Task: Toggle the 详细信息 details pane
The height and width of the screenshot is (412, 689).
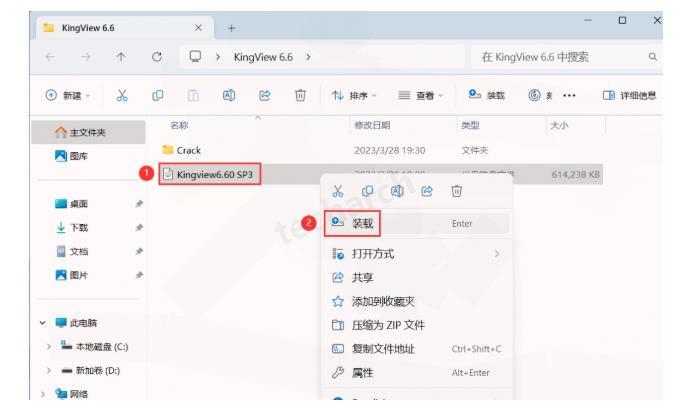Action: click(629, 95)
